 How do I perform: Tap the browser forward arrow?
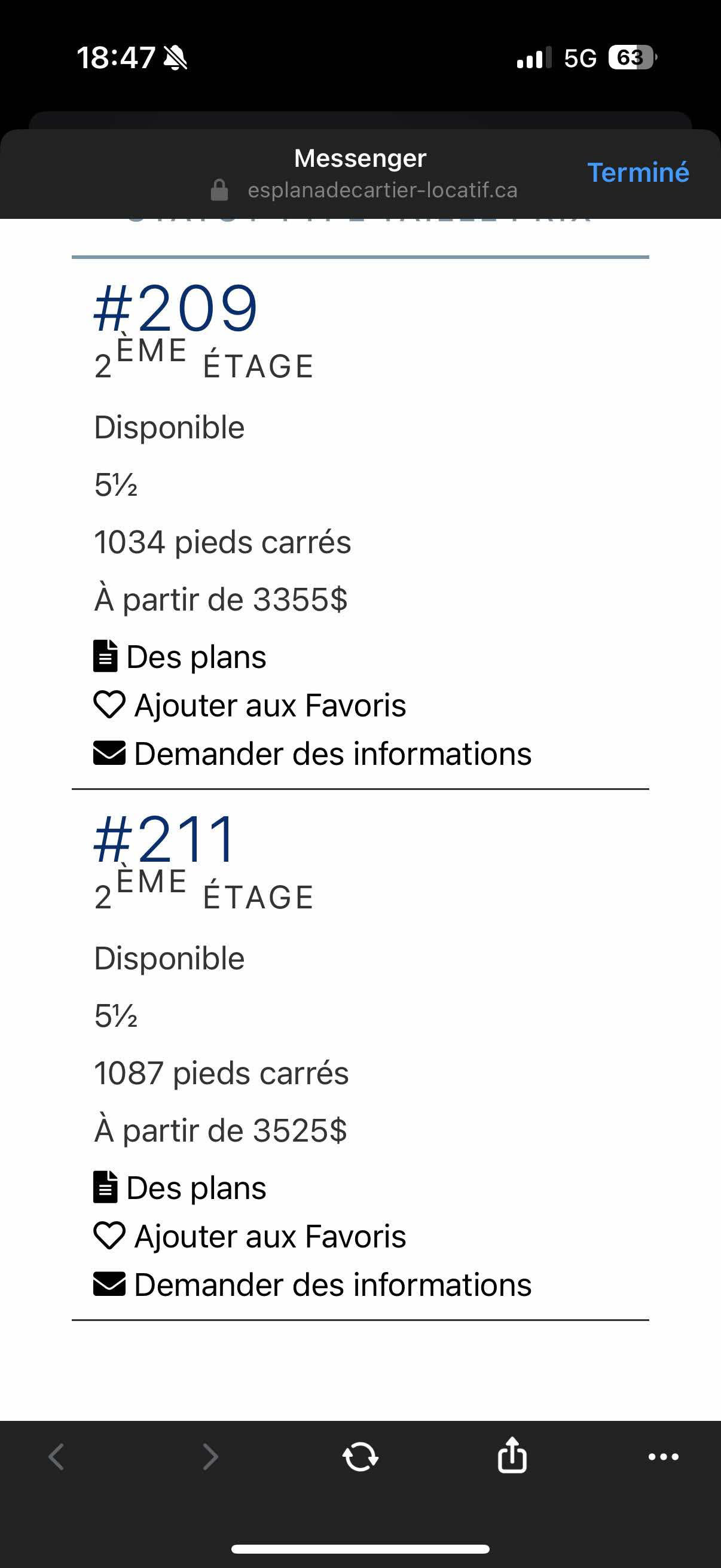(x=210, y=1457)
